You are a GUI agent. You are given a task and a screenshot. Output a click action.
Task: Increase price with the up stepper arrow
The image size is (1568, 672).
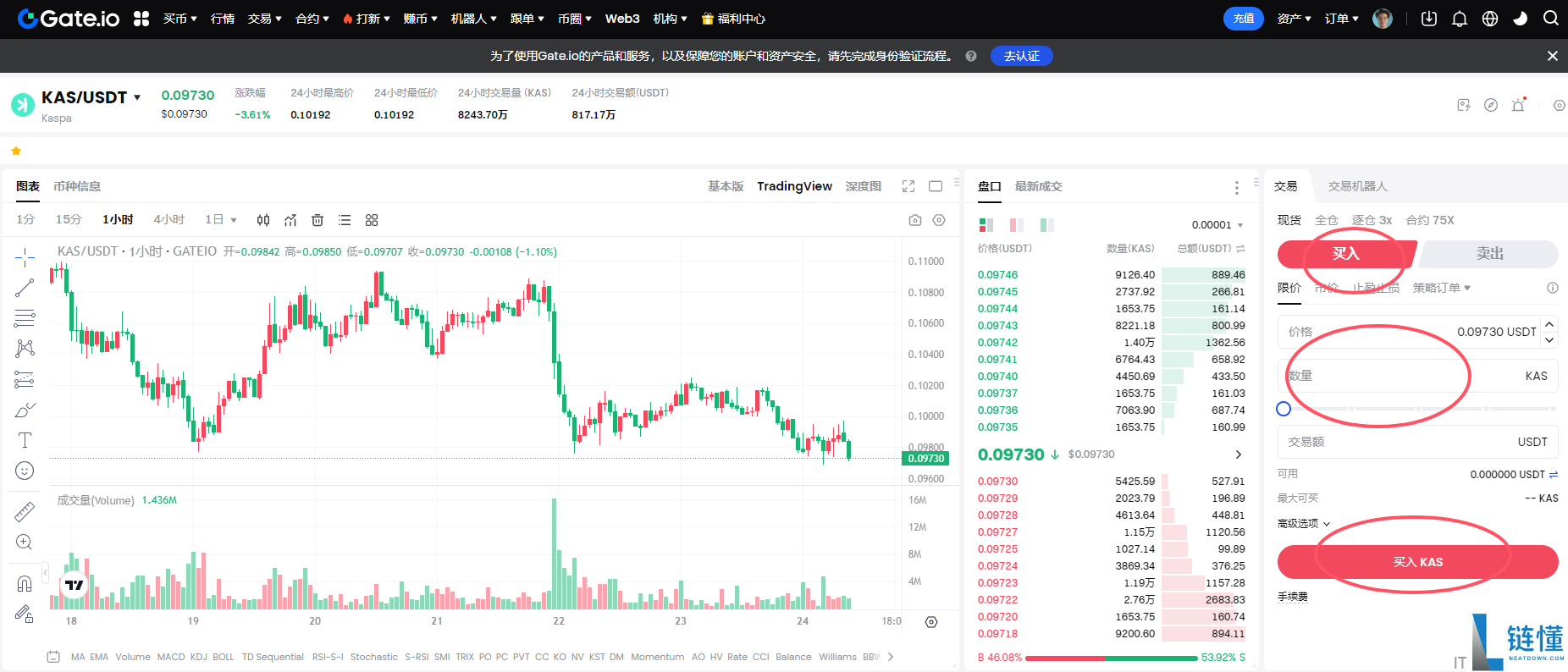tap(1549, 324)
